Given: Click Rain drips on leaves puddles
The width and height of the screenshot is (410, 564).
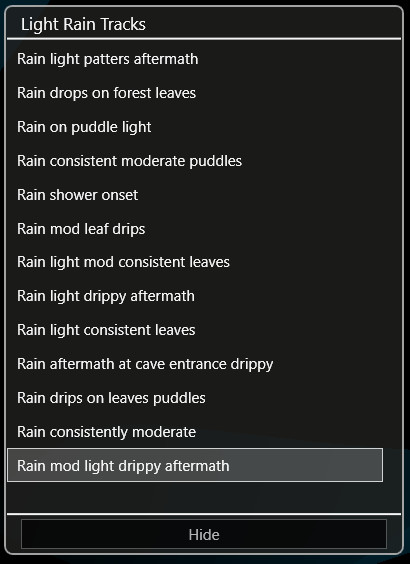Looking at the screenshot, I should (195, 398).
